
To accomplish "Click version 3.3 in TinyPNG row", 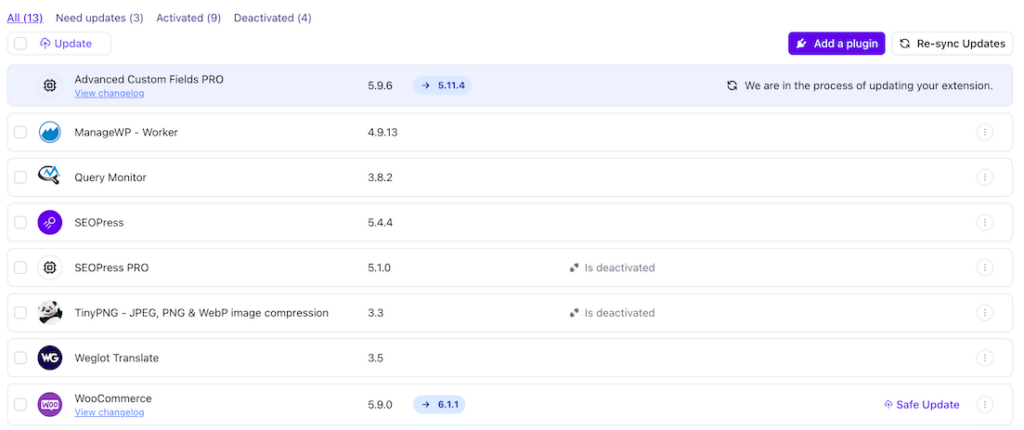I will tap(376, 312).
